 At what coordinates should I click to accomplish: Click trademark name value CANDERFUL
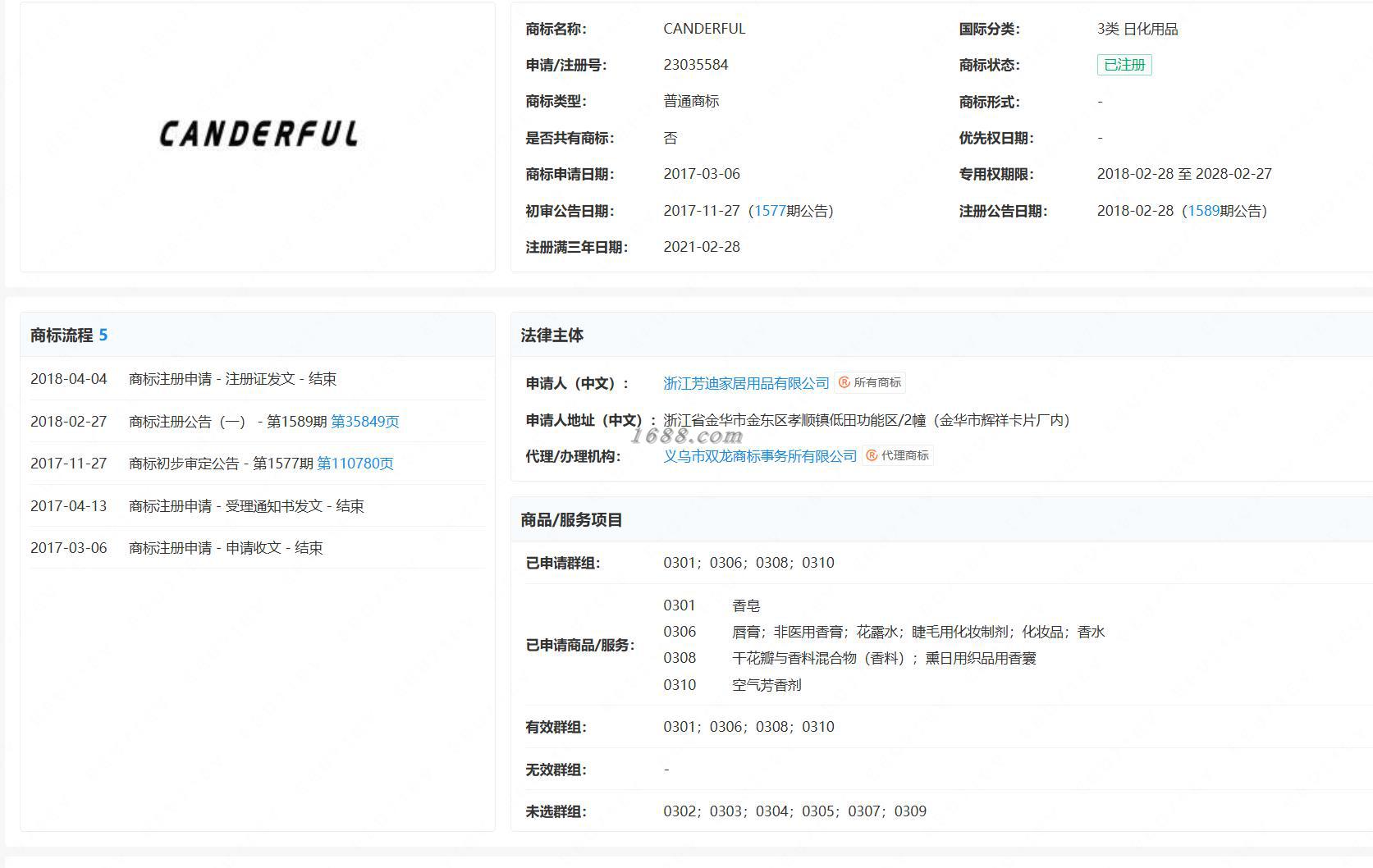704,29
